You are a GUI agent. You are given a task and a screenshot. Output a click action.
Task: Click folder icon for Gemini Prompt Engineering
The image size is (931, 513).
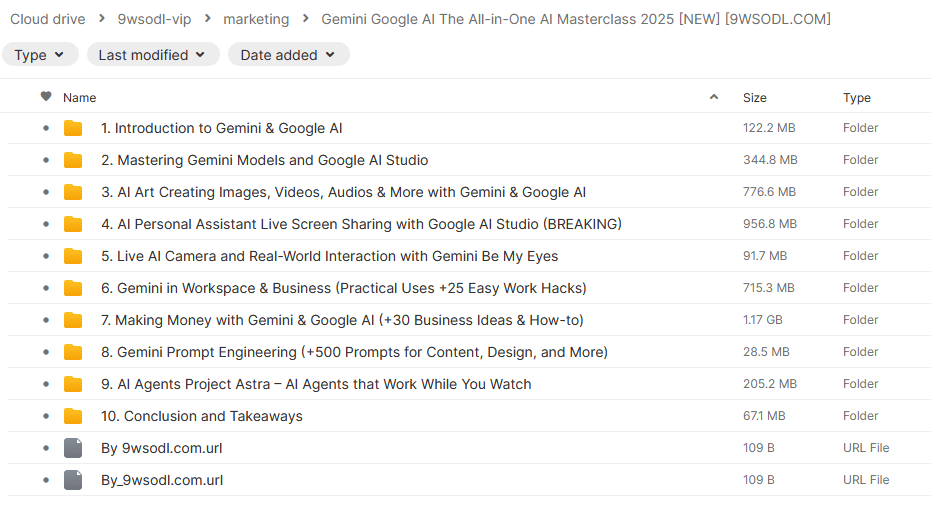pos(73,352)
